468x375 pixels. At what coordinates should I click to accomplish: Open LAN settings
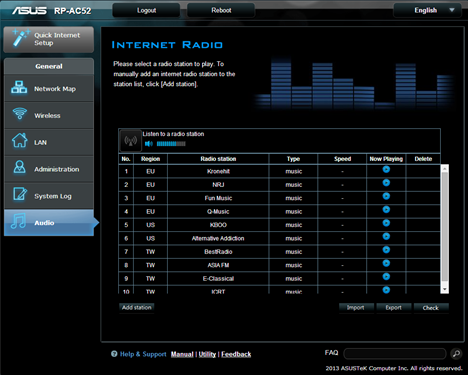[x=49, y=142]
